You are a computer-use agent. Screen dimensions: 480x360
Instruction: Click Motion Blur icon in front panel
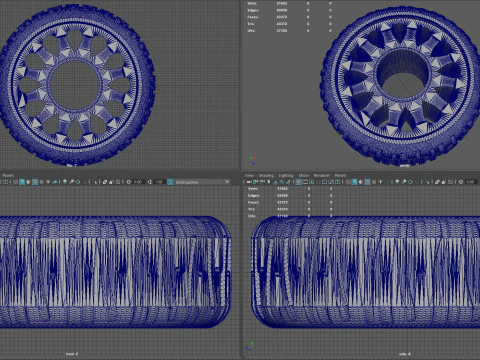[71, 182]
